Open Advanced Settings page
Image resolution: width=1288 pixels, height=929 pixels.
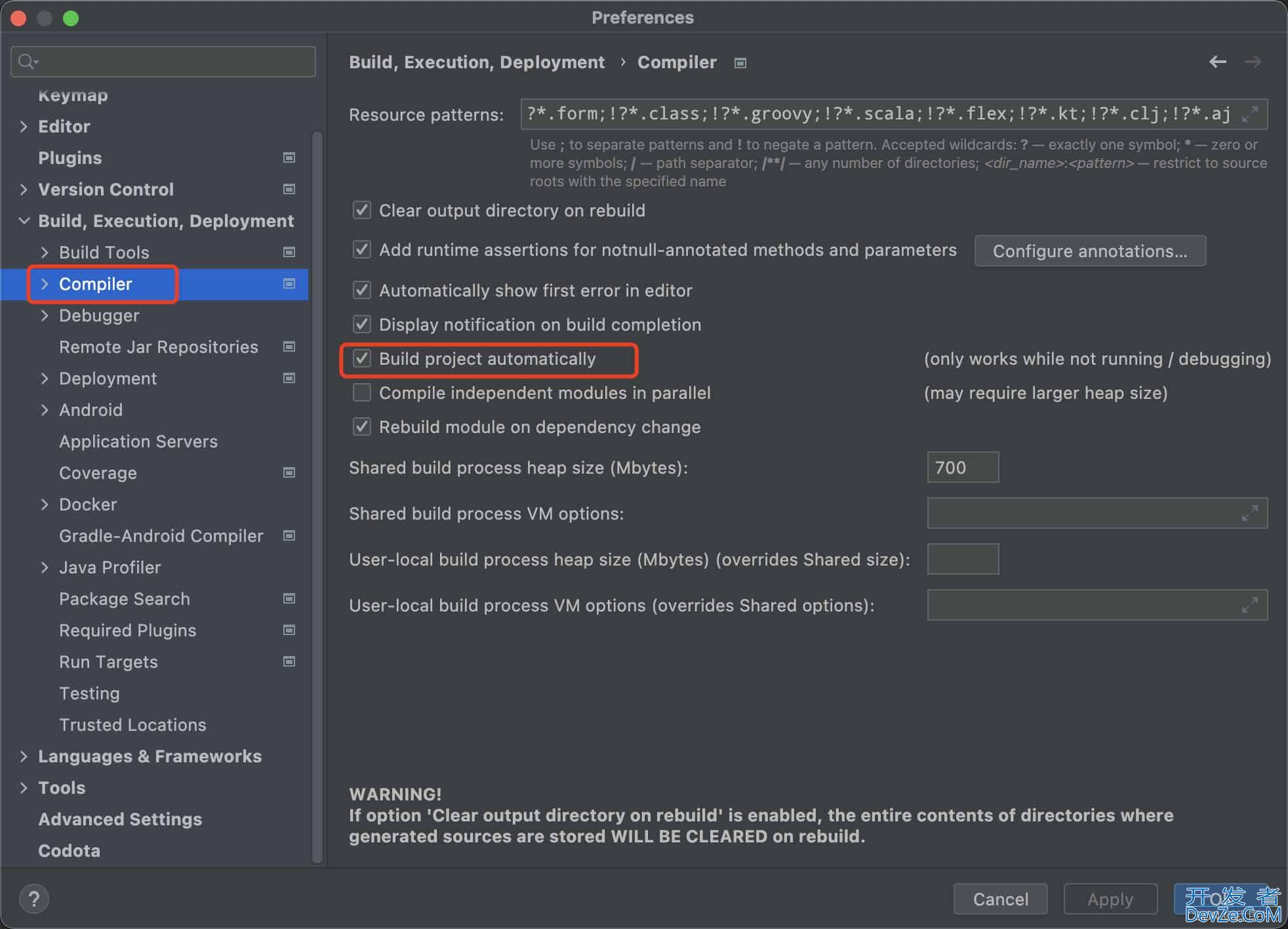tap(120, 819)
